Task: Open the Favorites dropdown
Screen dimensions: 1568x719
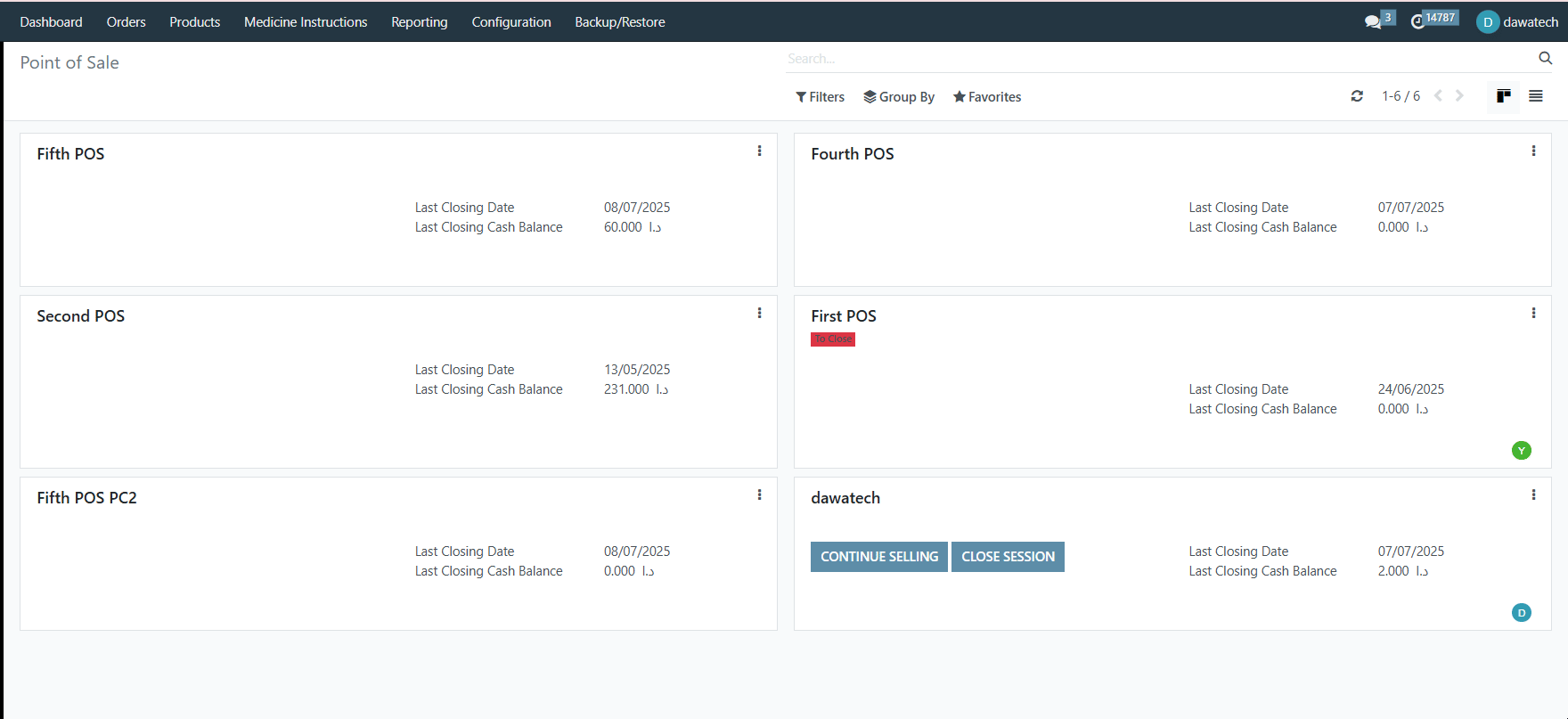Action: coord(987,97)
